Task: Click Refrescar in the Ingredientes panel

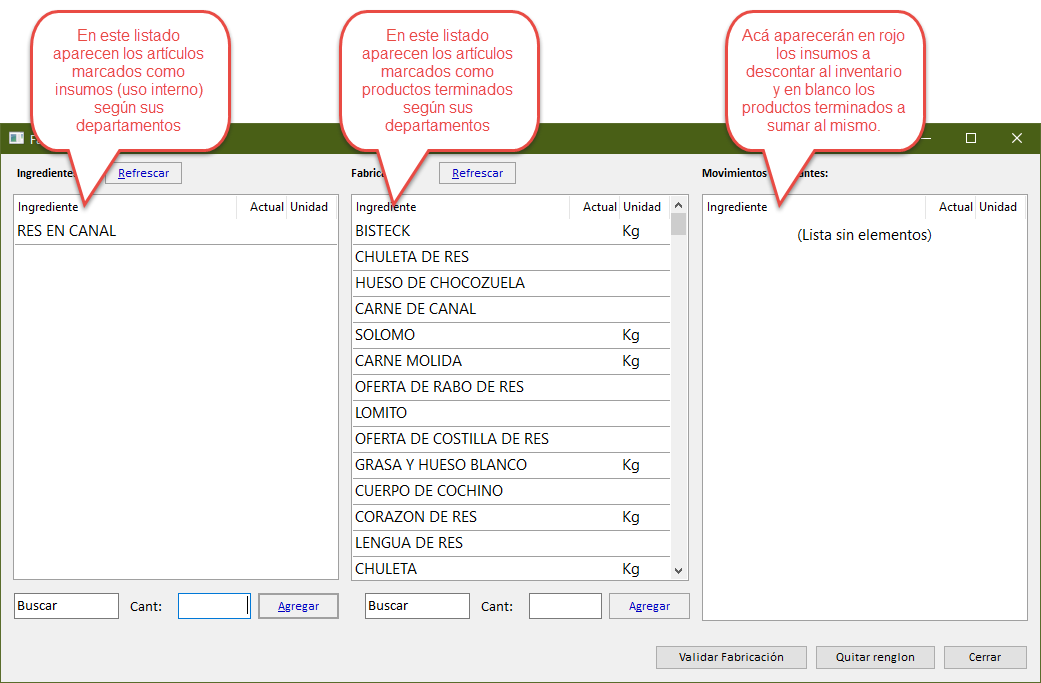Action: click(142, 172)
